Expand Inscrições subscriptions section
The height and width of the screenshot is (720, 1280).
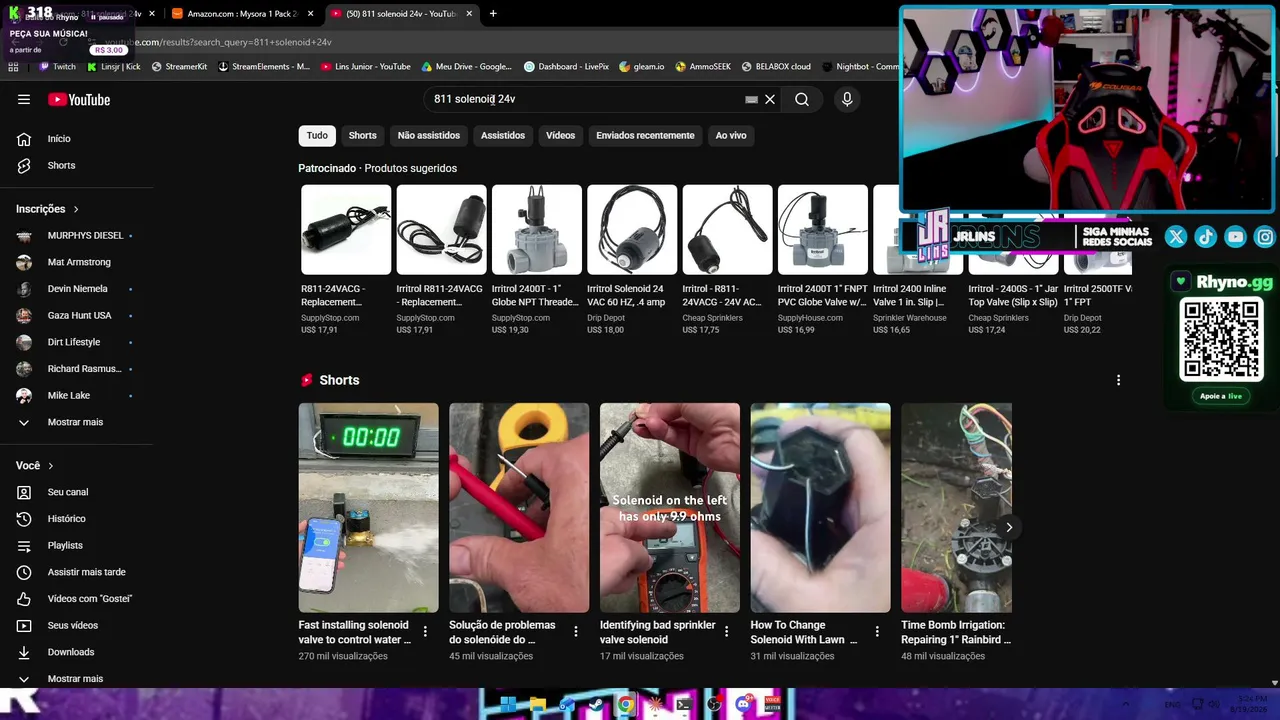point(48,209)
